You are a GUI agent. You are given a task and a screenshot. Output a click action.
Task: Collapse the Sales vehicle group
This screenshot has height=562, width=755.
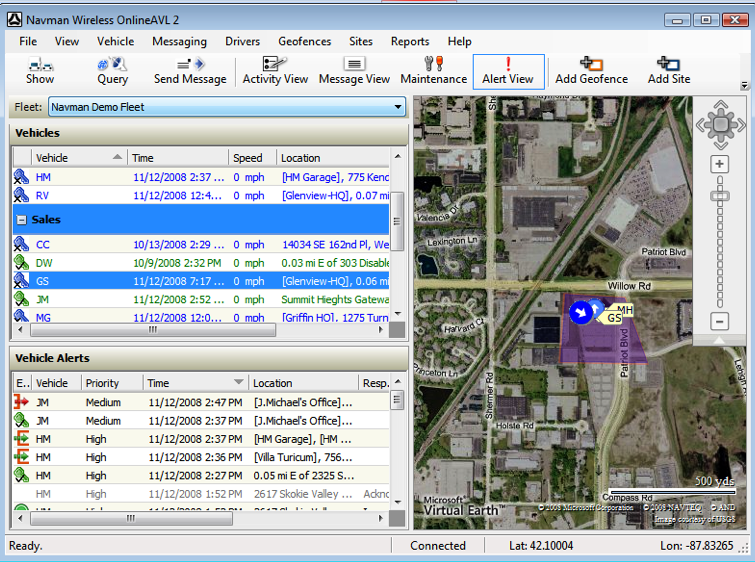pos(21,220)
